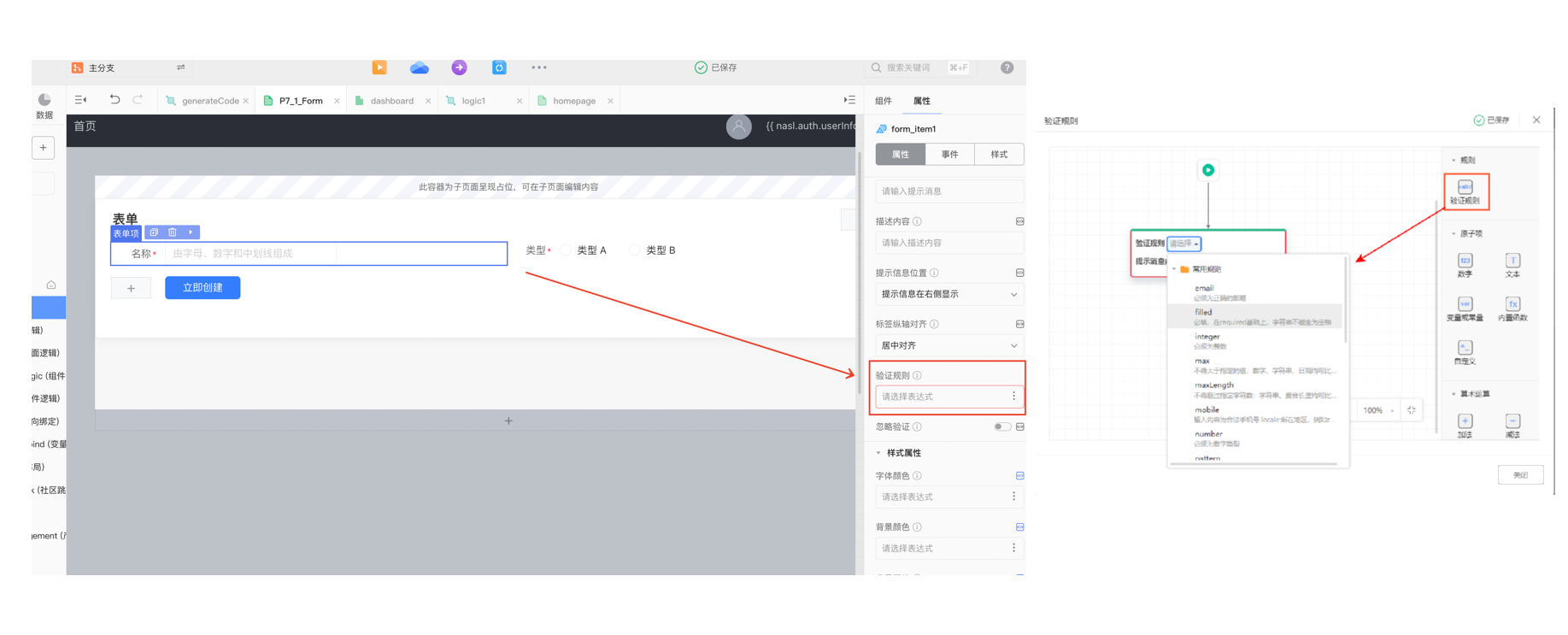1568x635 pixels.
Task: Click the home icon in left sidebar
Action: 51,285
